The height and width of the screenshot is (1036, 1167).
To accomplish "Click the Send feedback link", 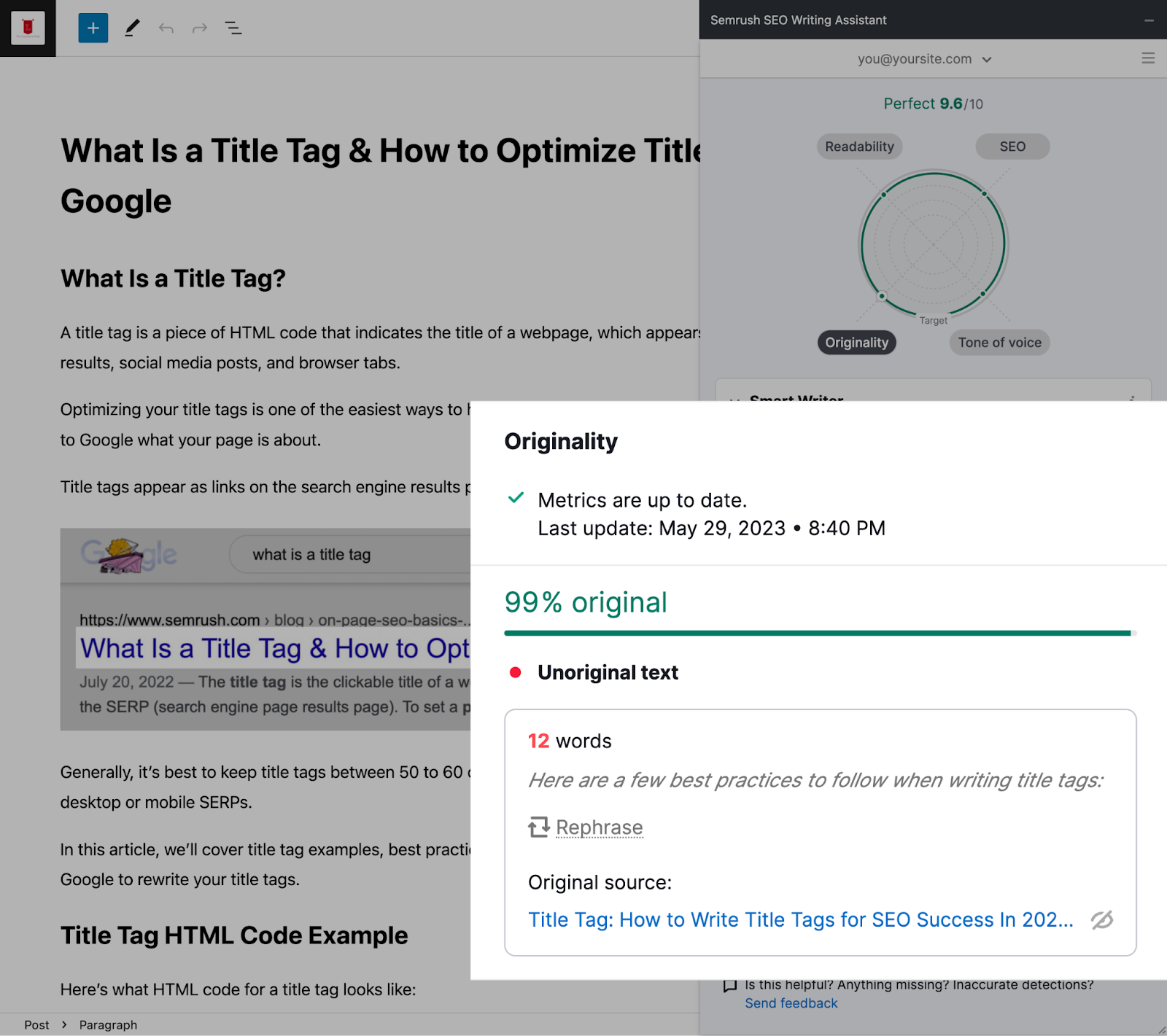I will (791, 1003).
